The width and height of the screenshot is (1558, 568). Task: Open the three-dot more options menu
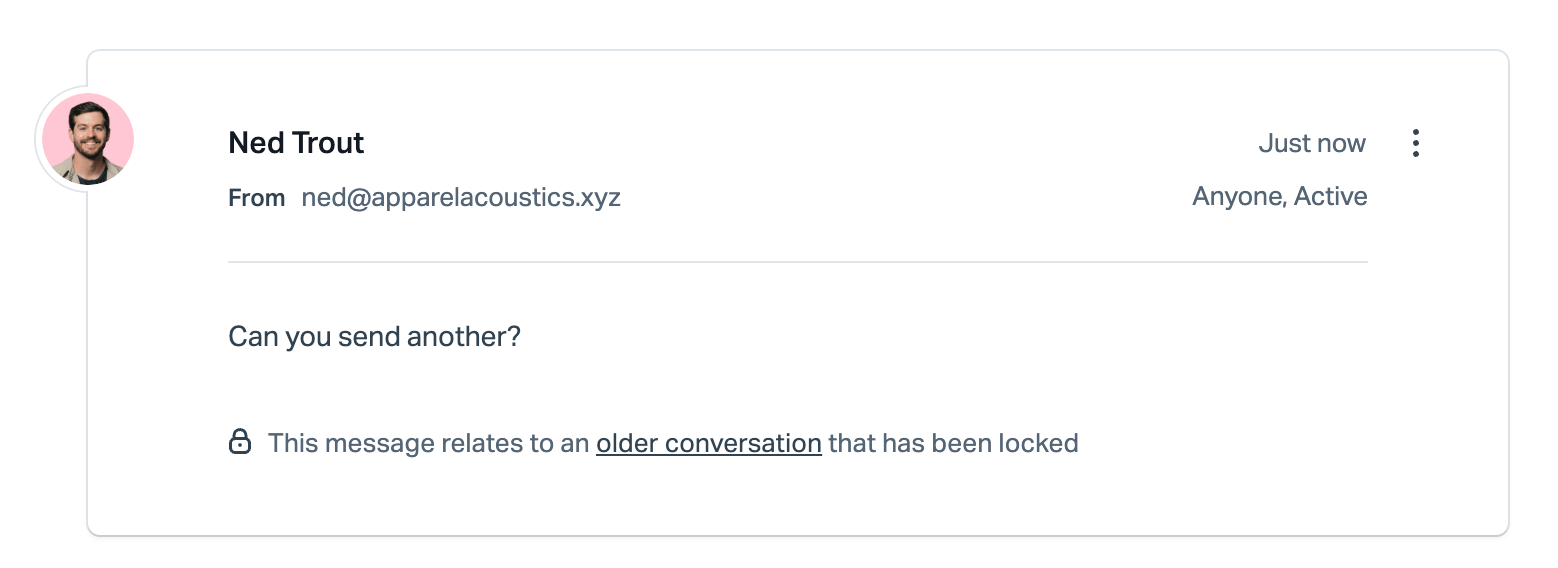[x=1415, y=143]
